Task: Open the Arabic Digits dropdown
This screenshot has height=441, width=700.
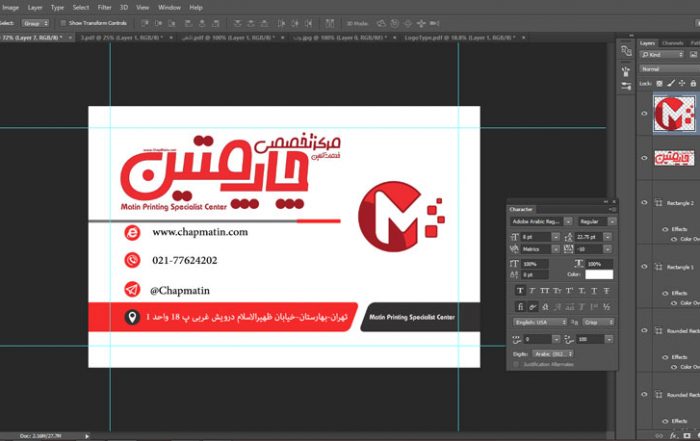Action: coord(553,354)
